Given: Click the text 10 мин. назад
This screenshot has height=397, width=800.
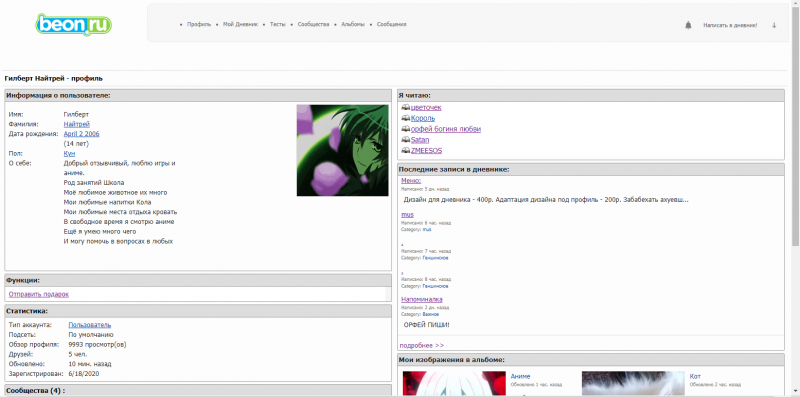Looking at the screenshot, I should click(90, 364).
